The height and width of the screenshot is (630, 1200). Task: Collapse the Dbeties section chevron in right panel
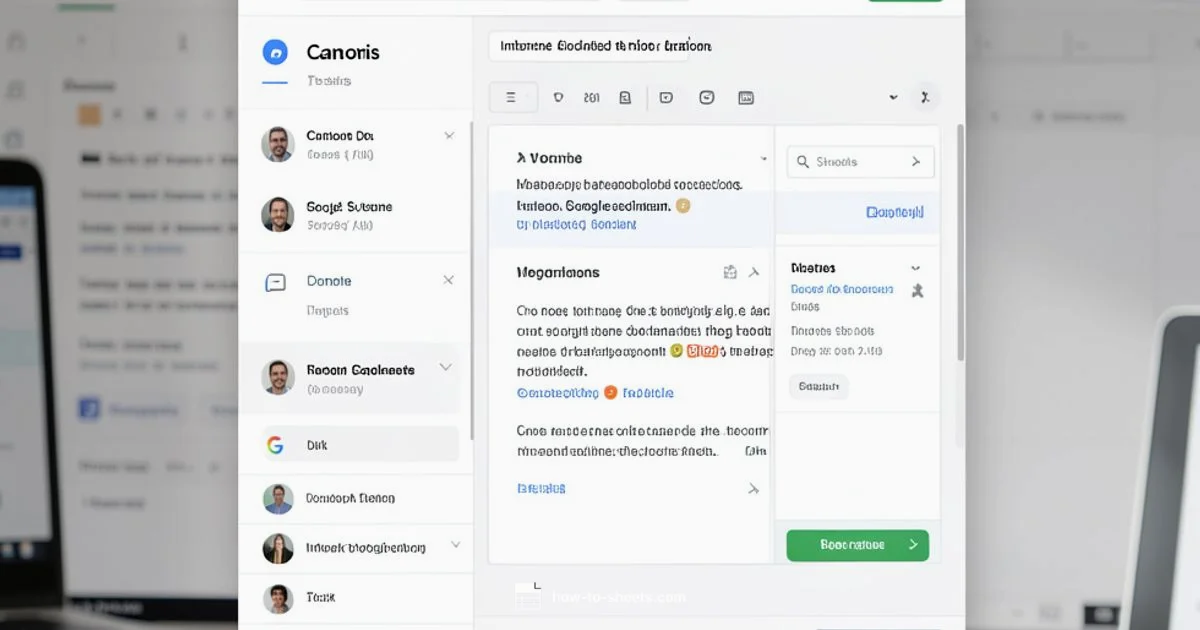click(x=914, y=268)
